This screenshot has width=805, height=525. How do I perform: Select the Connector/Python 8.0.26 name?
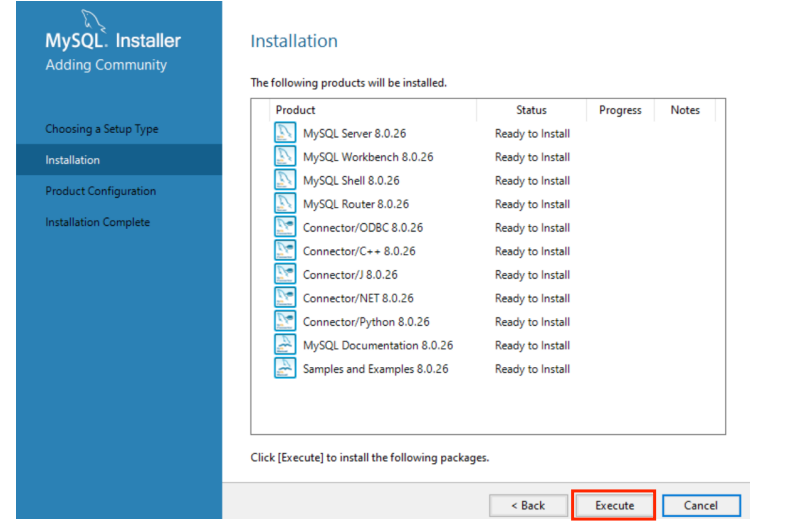pyautogui.click(x=366, y=322)
